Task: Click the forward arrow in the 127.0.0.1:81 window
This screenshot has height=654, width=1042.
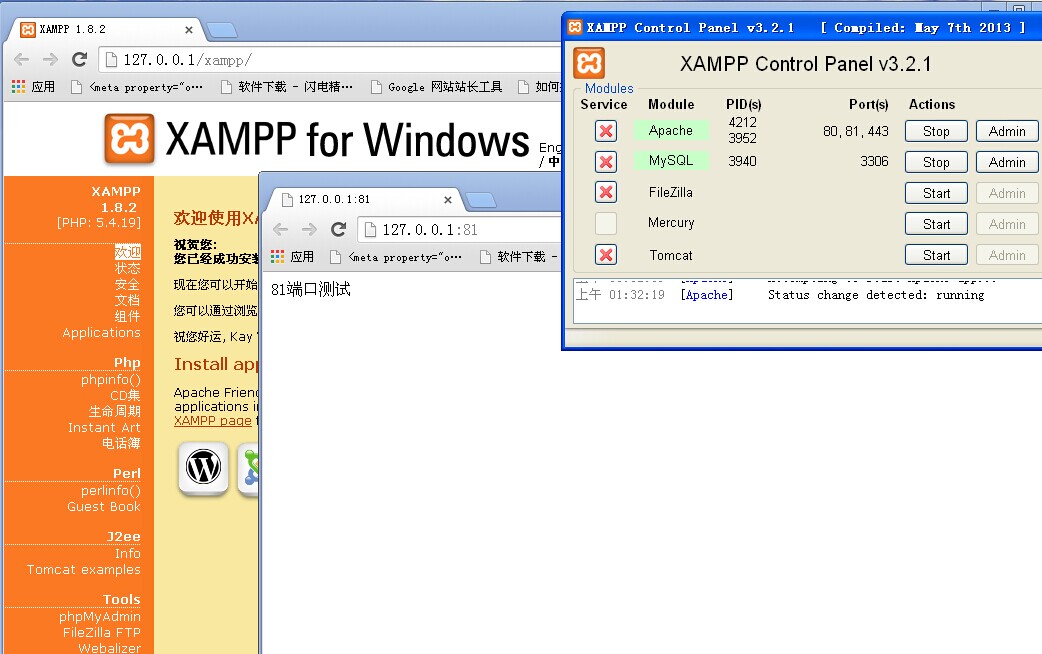Action: tap(309, 229)
